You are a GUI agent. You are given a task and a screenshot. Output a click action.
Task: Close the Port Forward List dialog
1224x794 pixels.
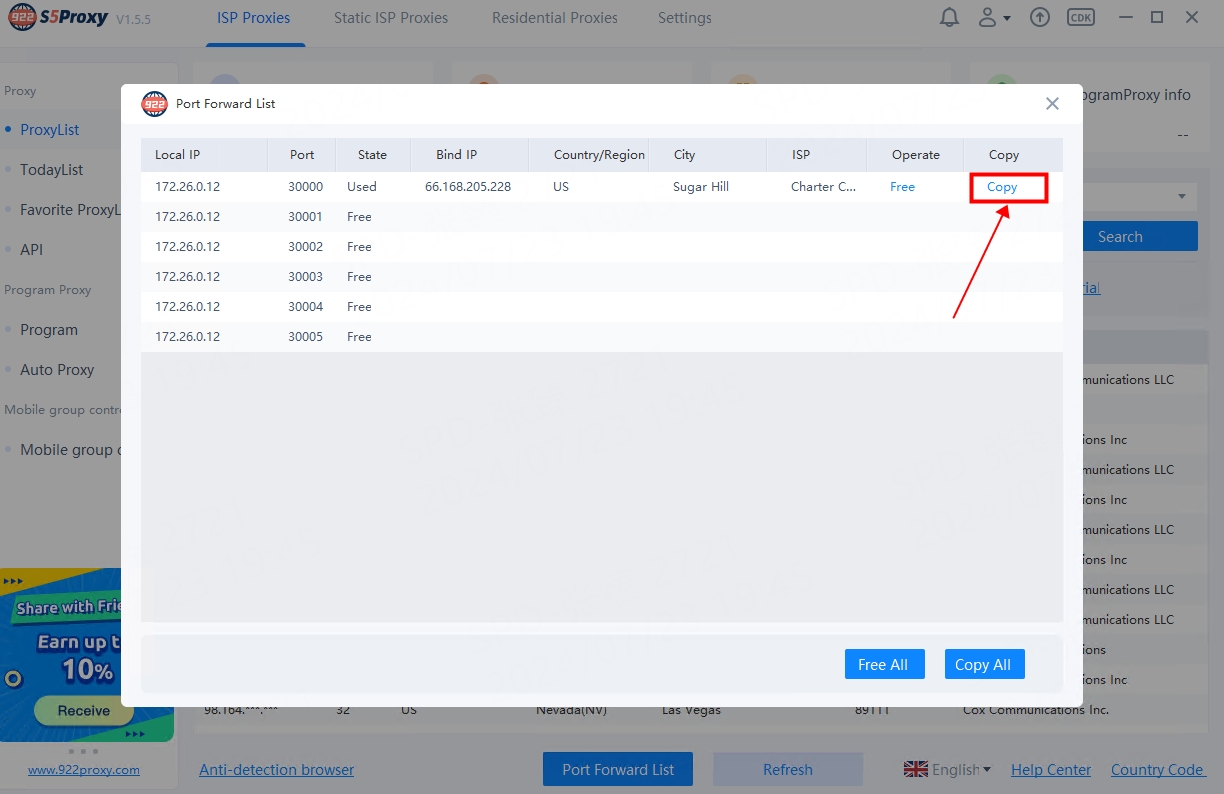1052,104
